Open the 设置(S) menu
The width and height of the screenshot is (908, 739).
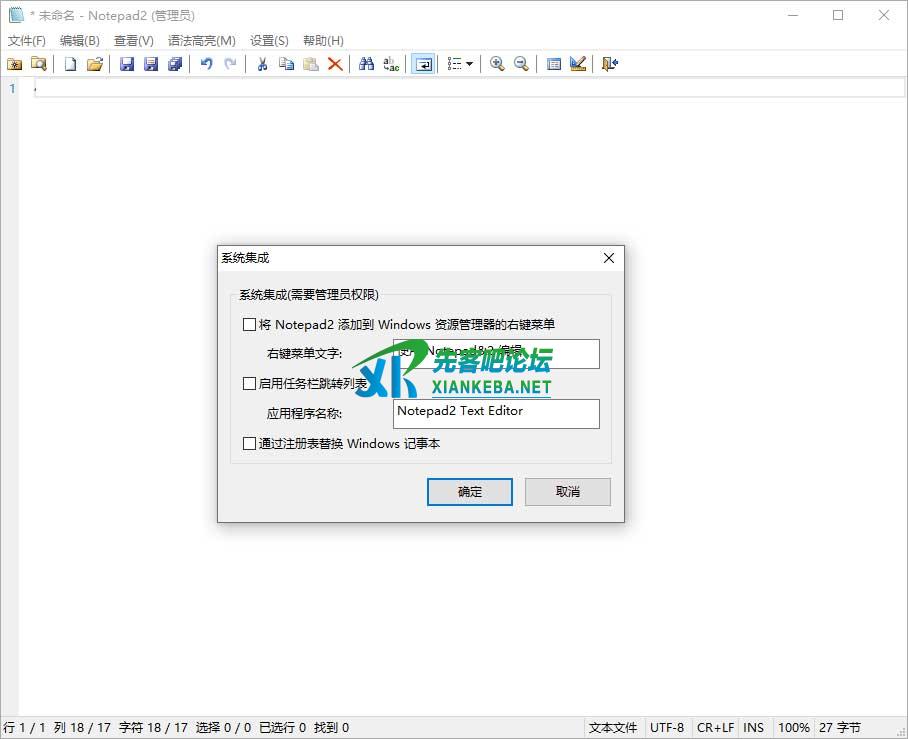tap(269, 41)
